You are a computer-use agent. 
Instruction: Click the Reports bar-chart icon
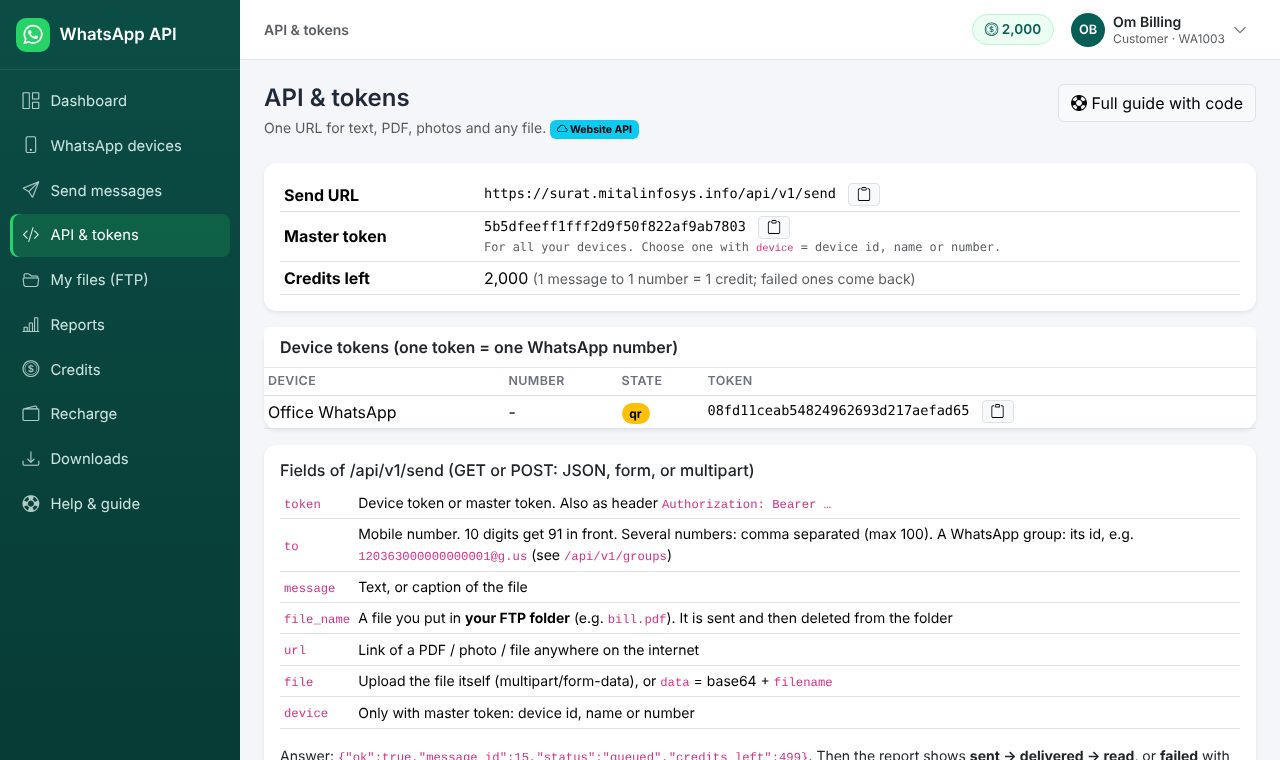click(31, 325)
